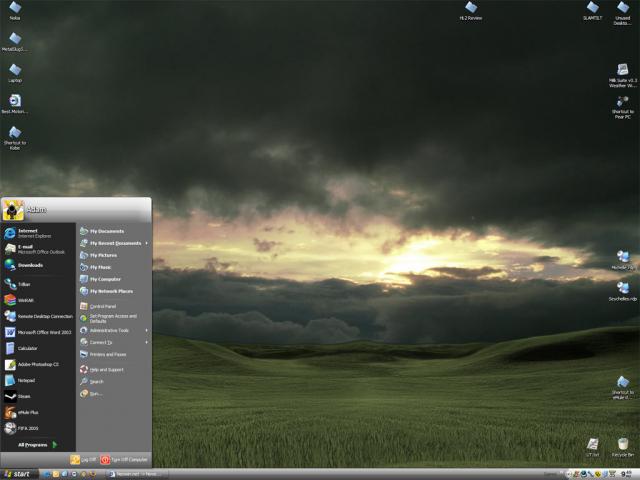This screenshot has height=480, width=640.
Task: Select the SLAMTILT desktop folder
Action: [x=592, y=11]
